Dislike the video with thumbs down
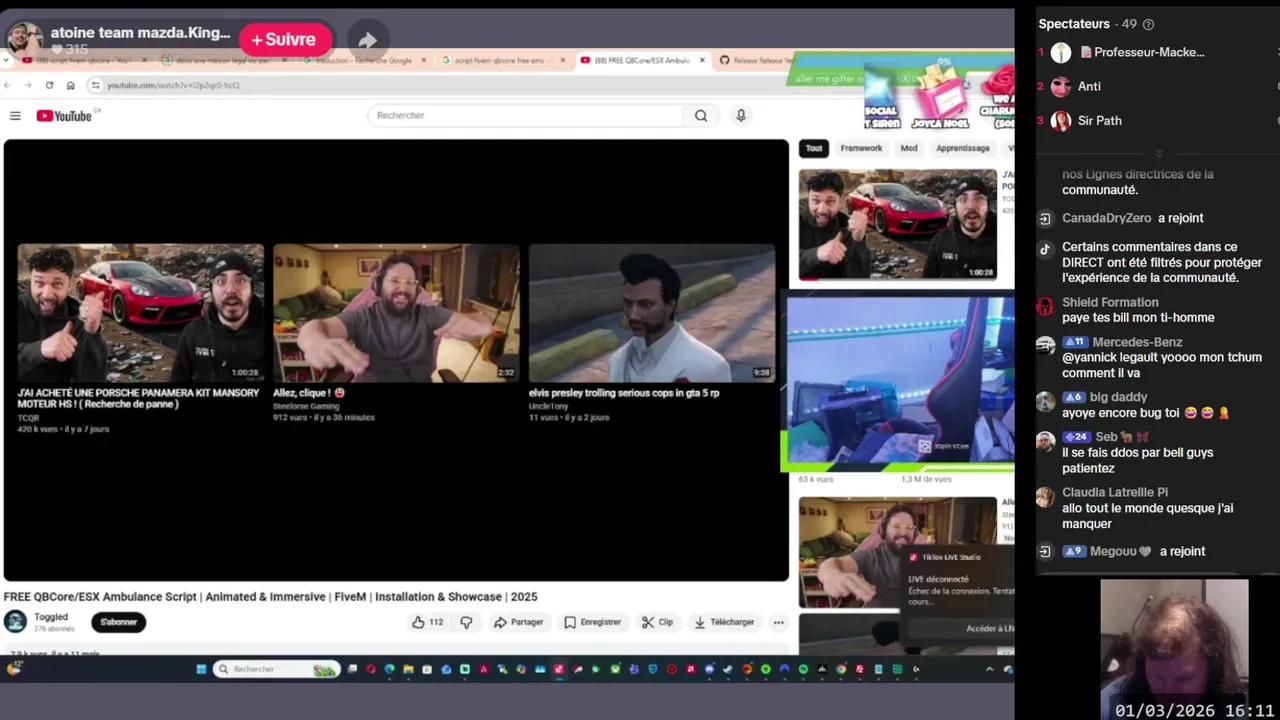Screen dimensions: 1280x720 (466, 622)
